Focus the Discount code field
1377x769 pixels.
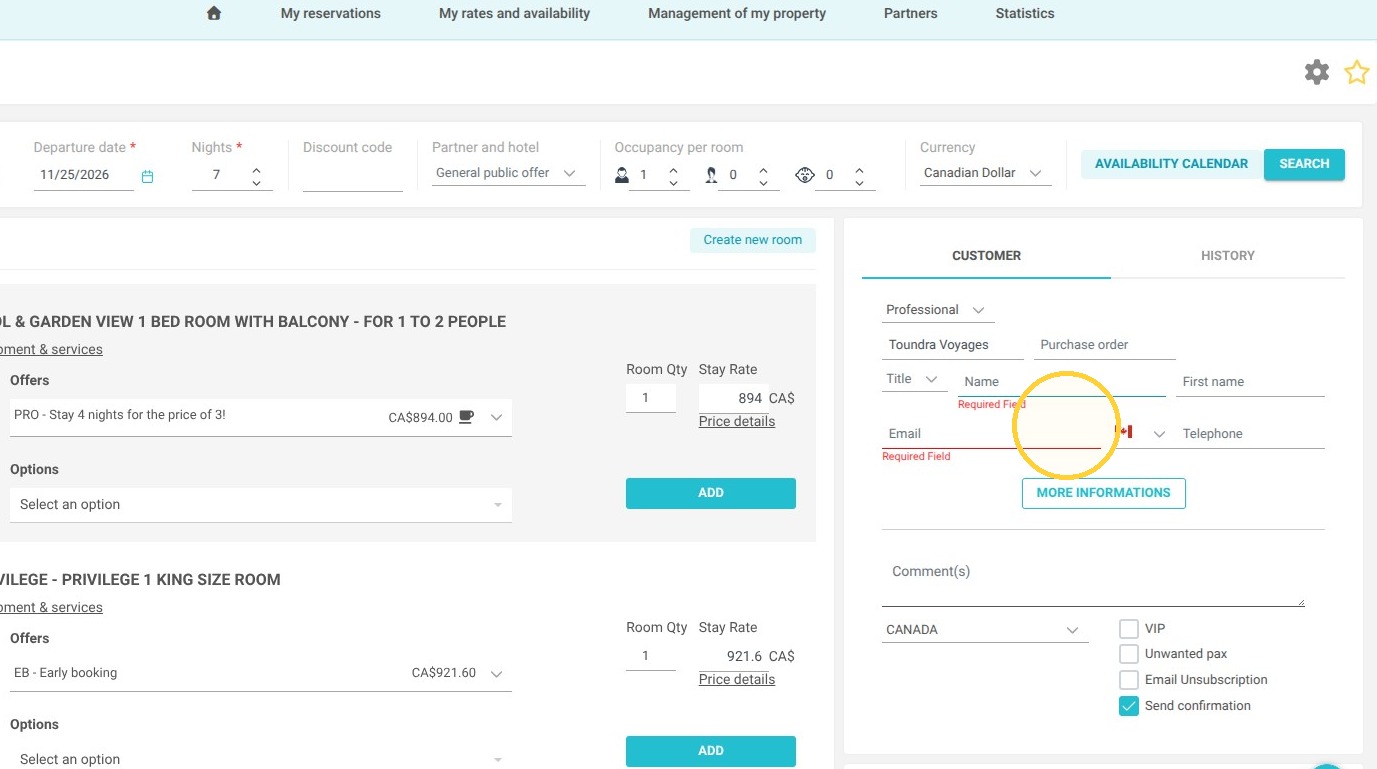[x=353, y=177]
